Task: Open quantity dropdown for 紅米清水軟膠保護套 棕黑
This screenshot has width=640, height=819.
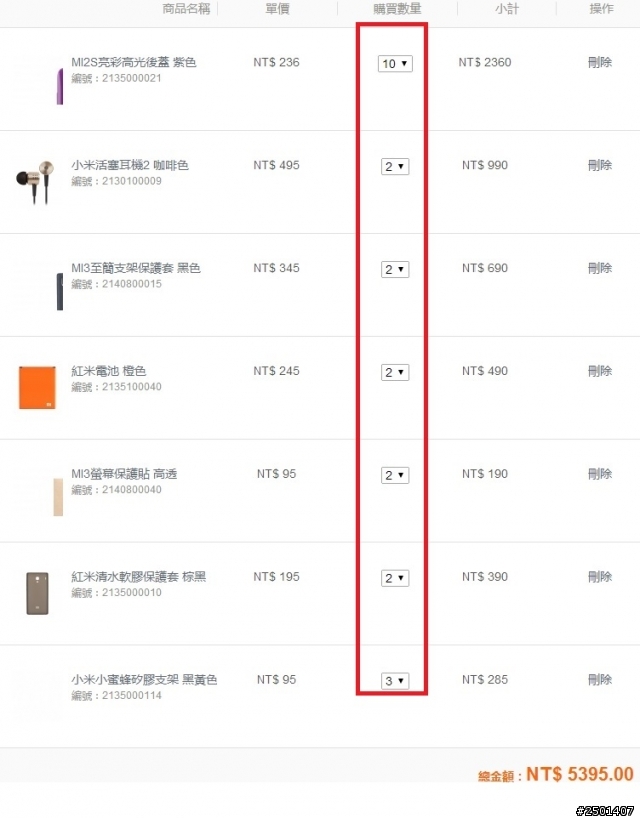Action: pos(395,578)
